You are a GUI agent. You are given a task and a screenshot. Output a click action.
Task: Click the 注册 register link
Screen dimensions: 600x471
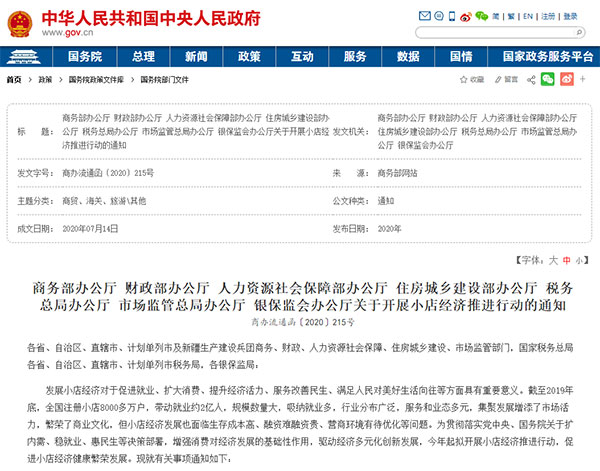point(548,16)
